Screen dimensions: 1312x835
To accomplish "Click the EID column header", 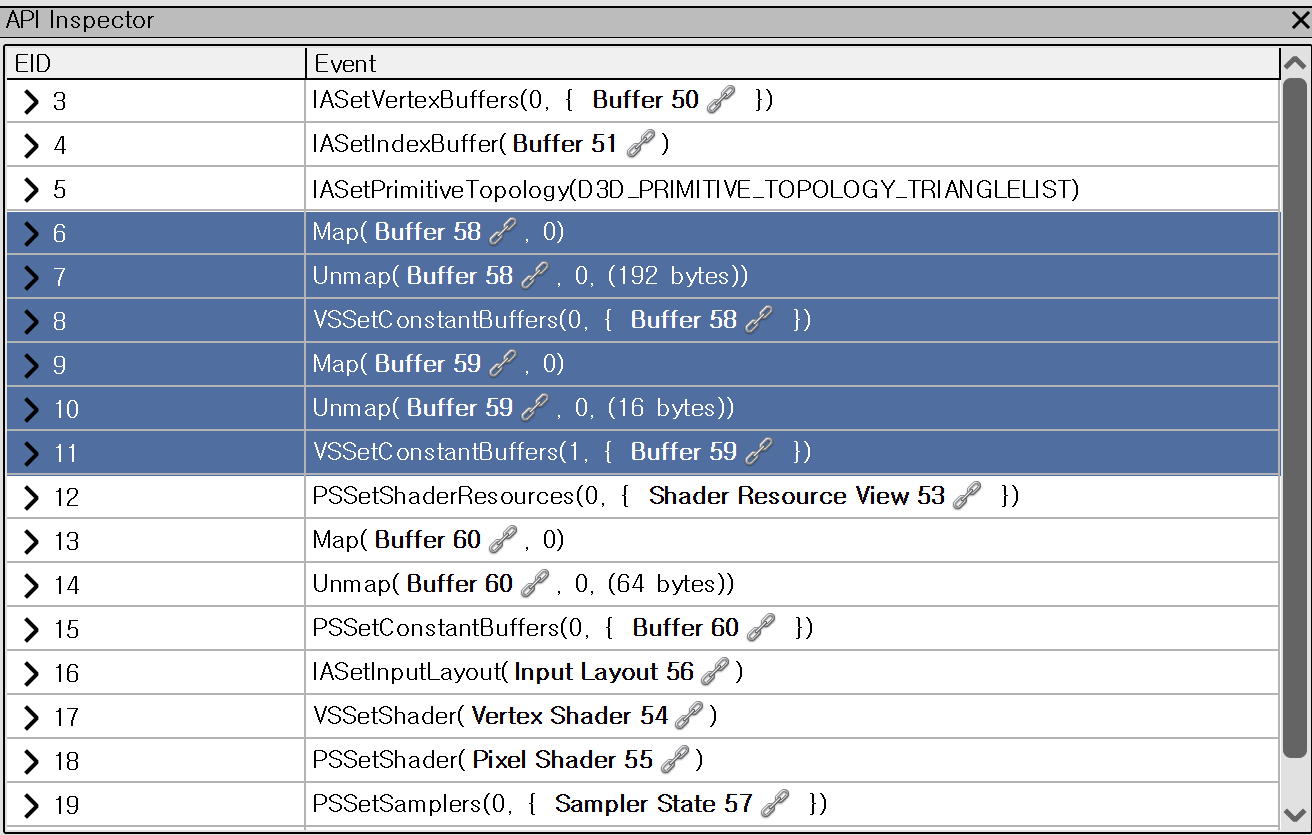I will 155,63.
